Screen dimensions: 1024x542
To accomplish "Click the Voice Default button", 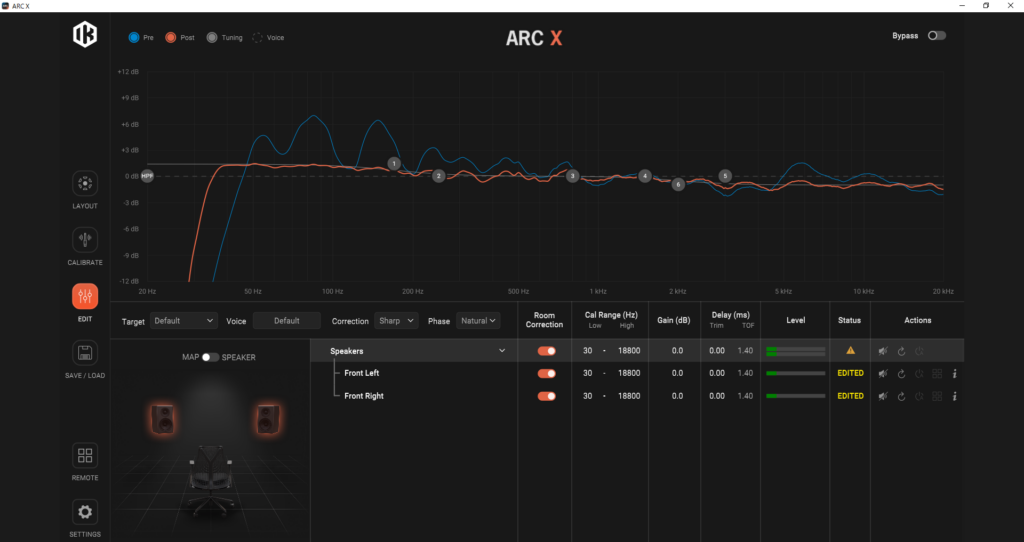I will [x=287, y=321].
